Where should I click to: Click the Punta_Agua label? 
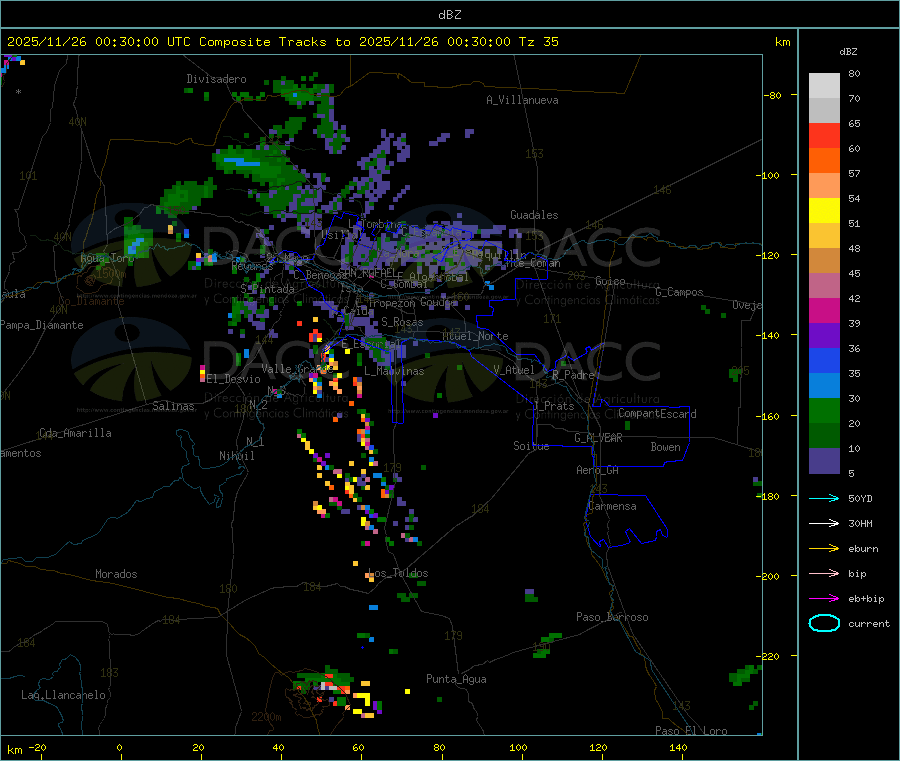[x=456, y=679]
